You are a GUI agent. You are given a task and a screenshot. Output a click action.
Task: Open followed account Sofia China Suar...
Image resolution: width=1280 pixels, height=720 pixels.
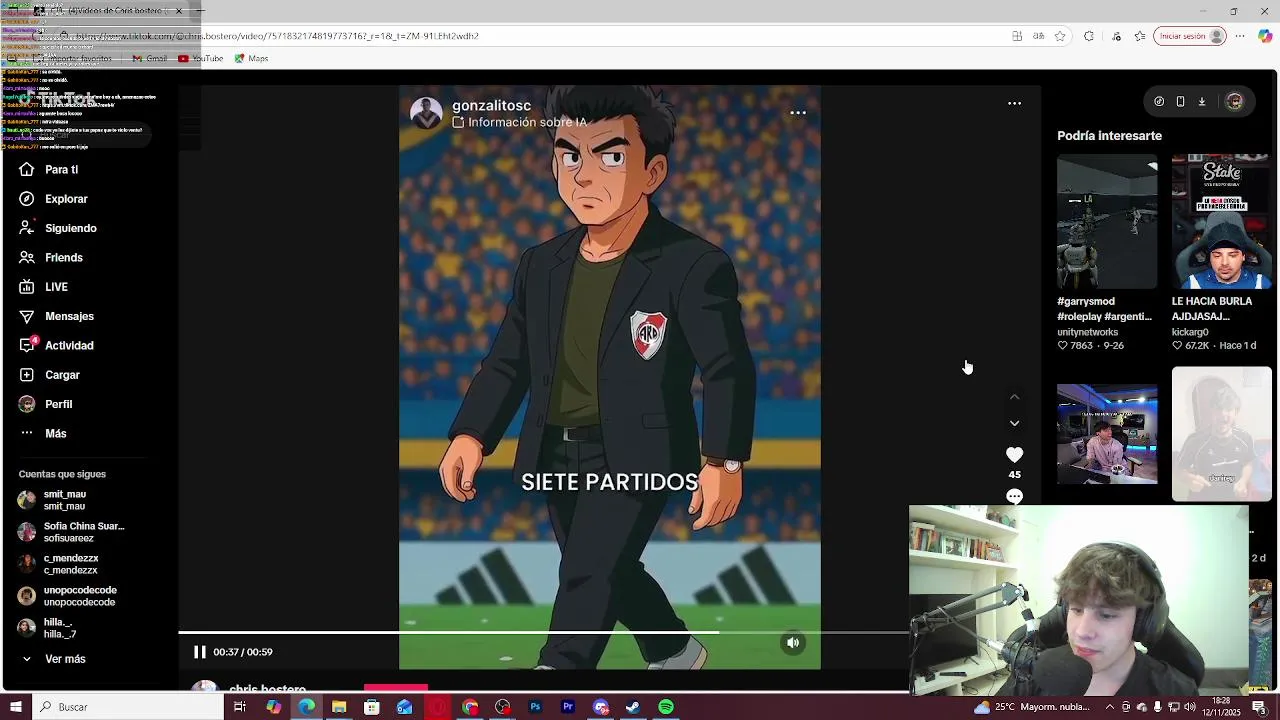[70, 532]
